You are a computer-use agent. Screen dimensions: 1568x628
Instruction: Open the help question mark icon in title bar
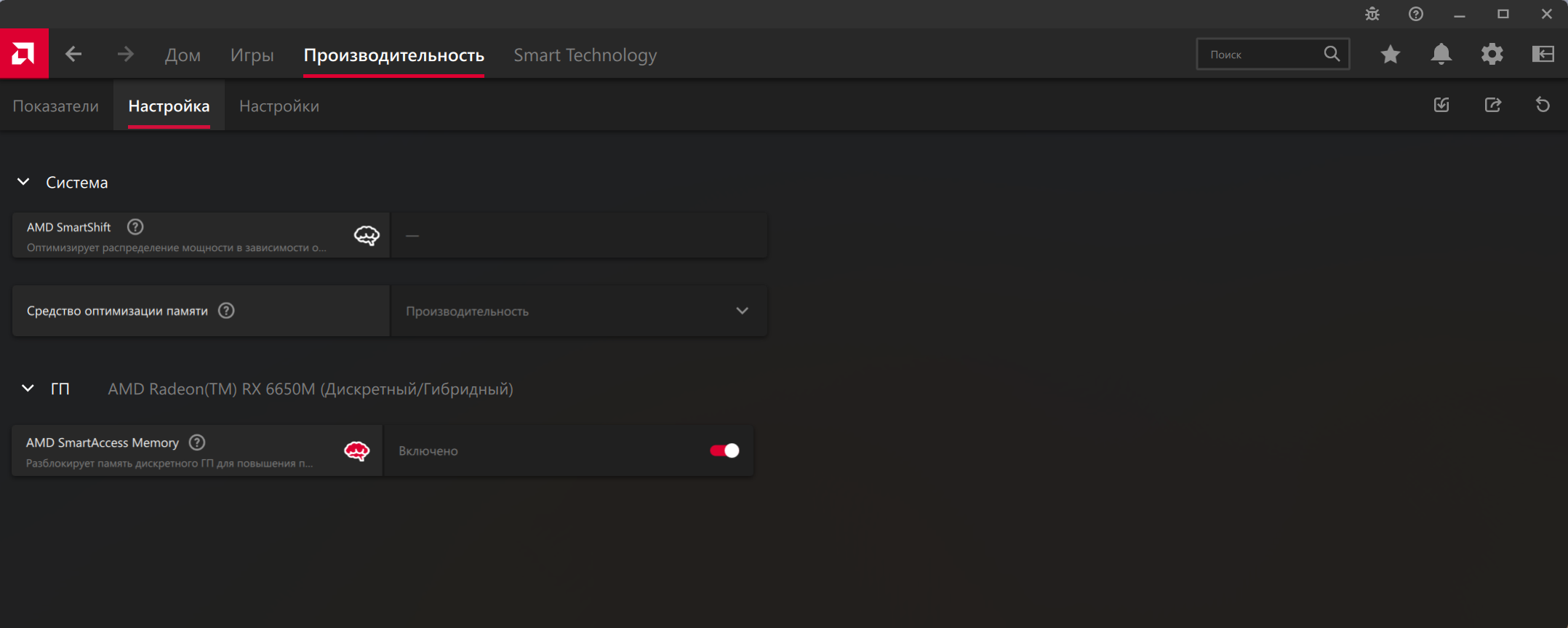click(x=1415, y=14)
